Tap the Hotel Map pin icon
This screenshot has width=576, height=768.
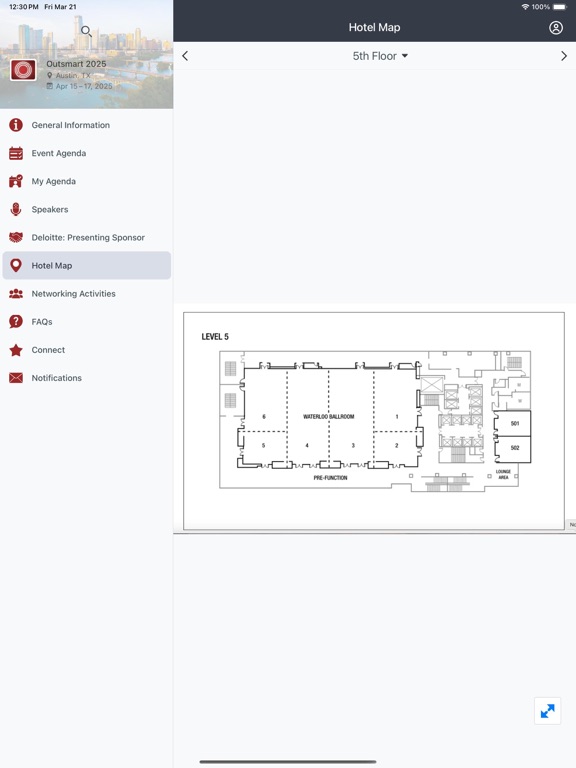point(16,265)
